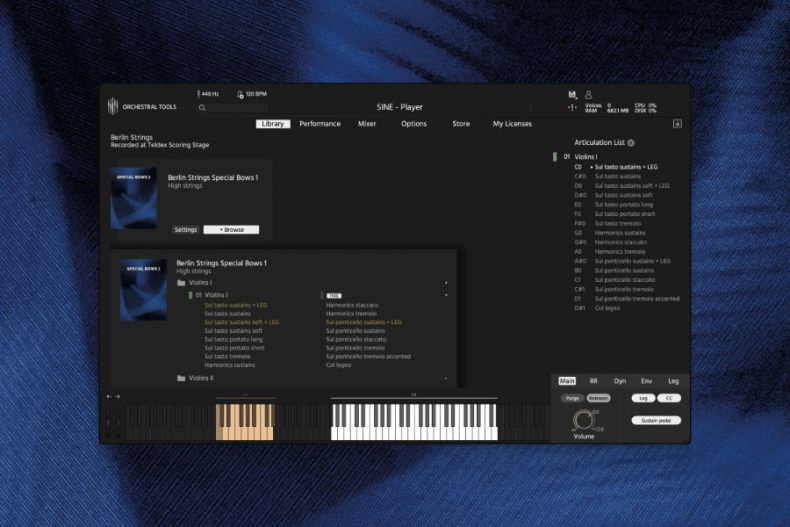790x527 pixels.
Task: Click the "Berlin Strings" collection title
Action: pos(131,137)
